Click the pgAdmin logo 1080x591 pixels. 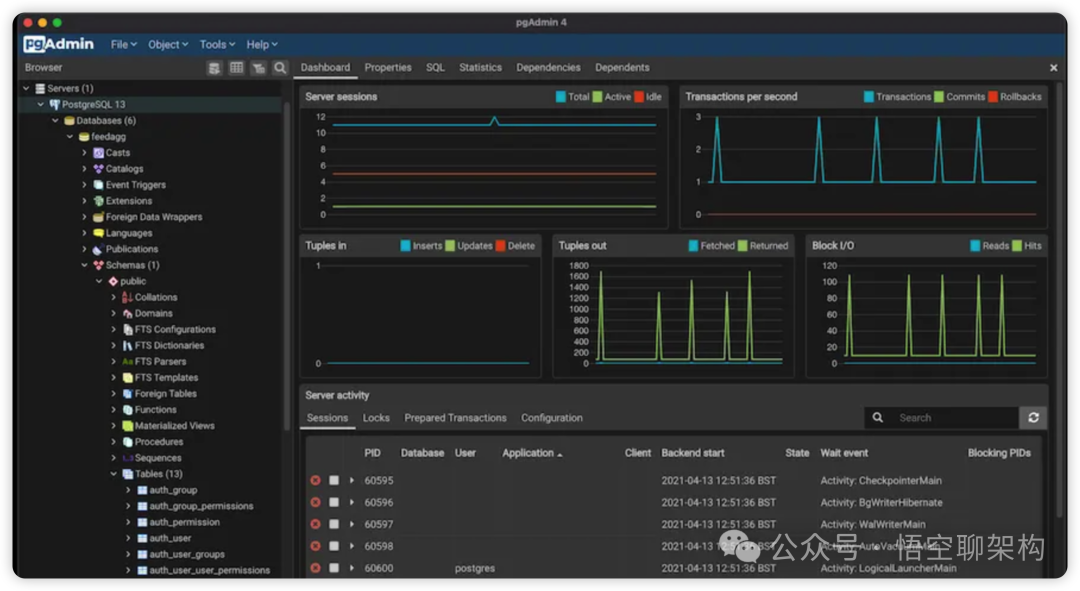click(x=59, y=44)
